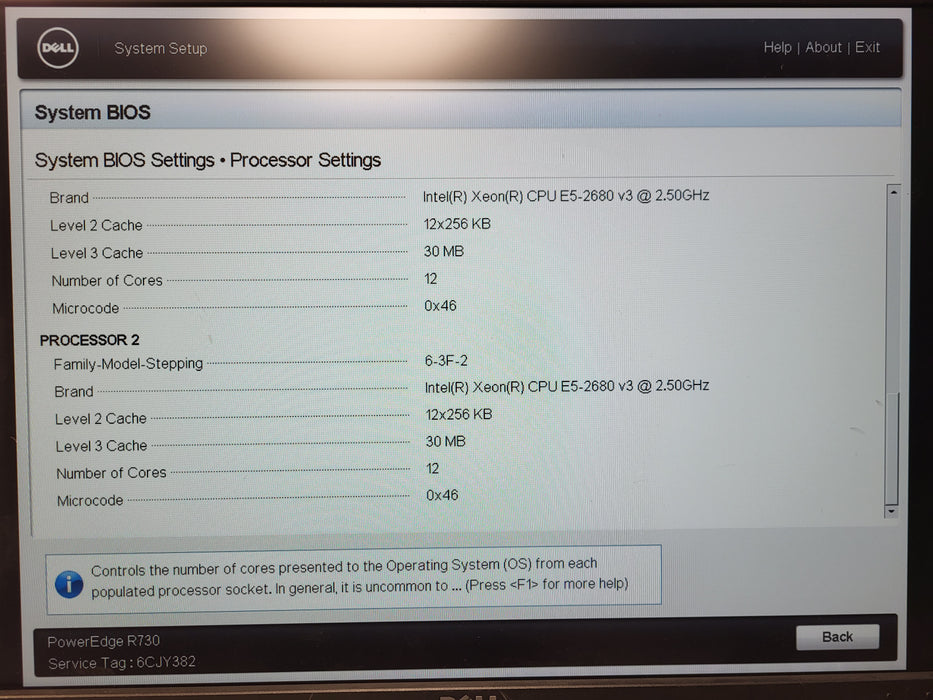Click Processor 2 30 MB value

click(x=446, y=442)
